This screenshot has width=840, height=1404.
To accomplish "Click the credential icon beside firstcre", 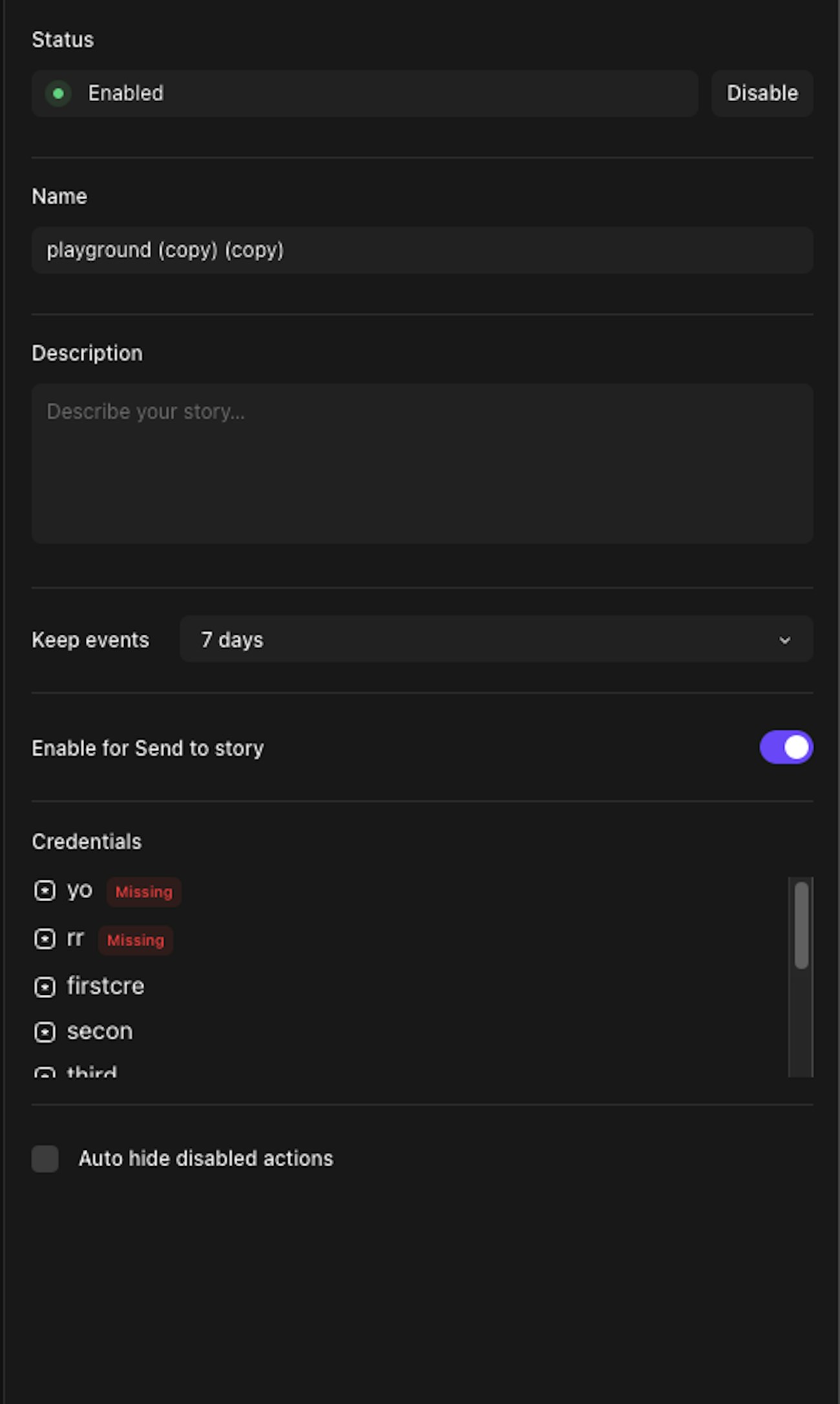I will pos(45,986).
